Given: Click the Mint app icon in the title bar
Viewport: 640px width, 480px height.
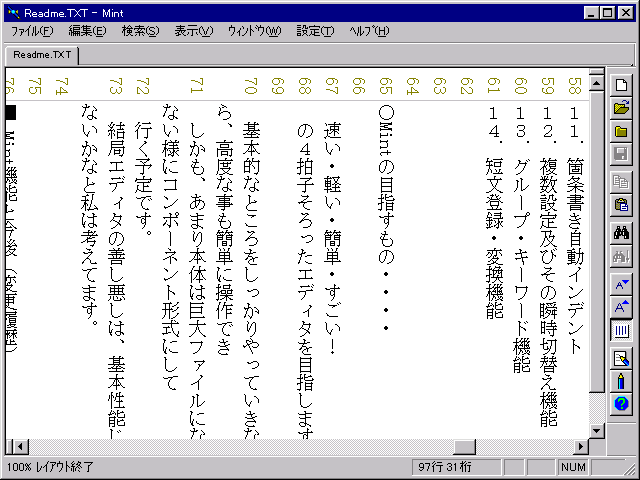Looking at the screenshot, I should click(x=13, y=13).
